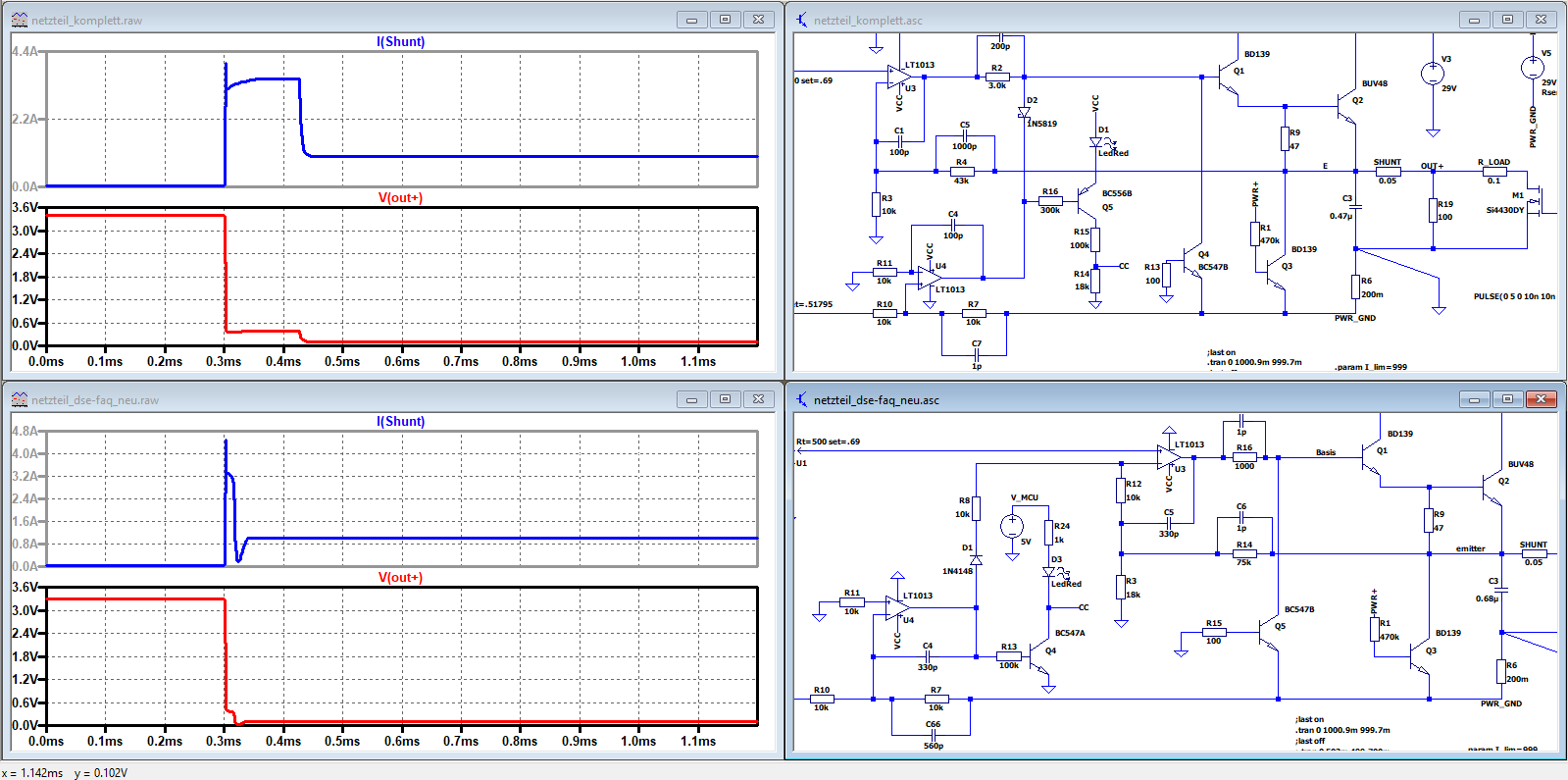The width and height of the screenshot is (1568, 780).
Task: Select the 1N5819 Schottky diode D2
Action: point(1024,113)
